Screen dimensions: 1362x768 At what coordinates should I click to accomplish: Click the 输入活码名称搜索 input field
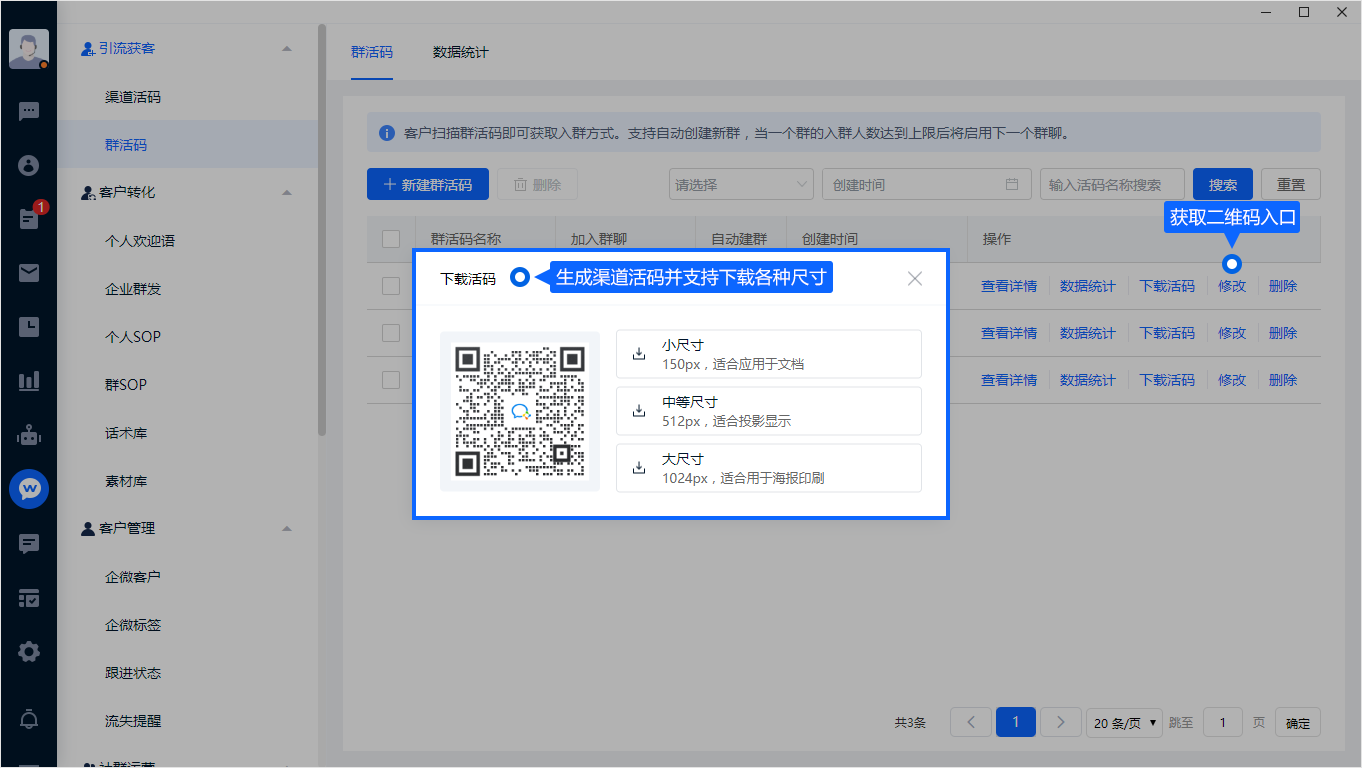coord(1111,185)
